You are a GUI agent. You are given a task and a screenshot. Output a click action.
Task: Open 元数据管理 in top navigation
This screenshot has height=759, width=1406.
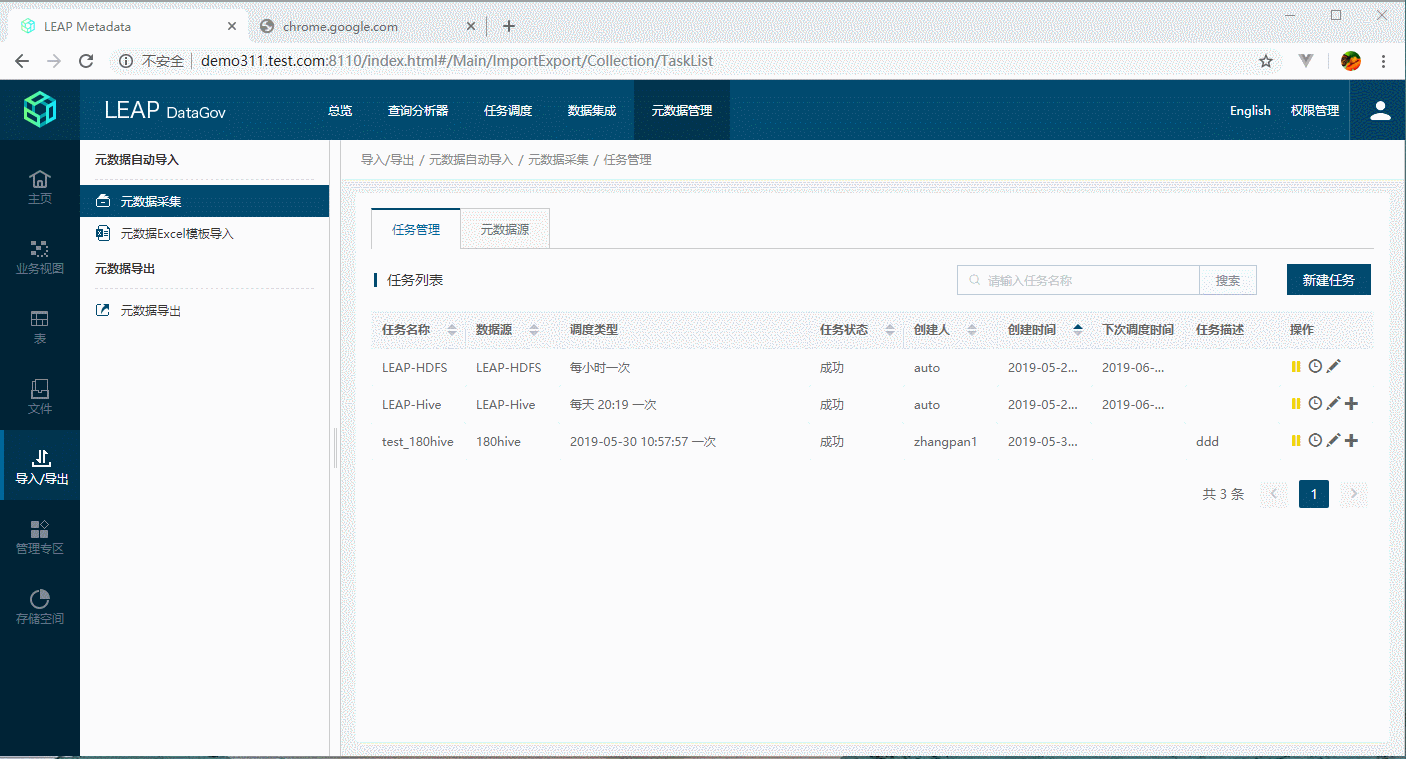point(682,111)
